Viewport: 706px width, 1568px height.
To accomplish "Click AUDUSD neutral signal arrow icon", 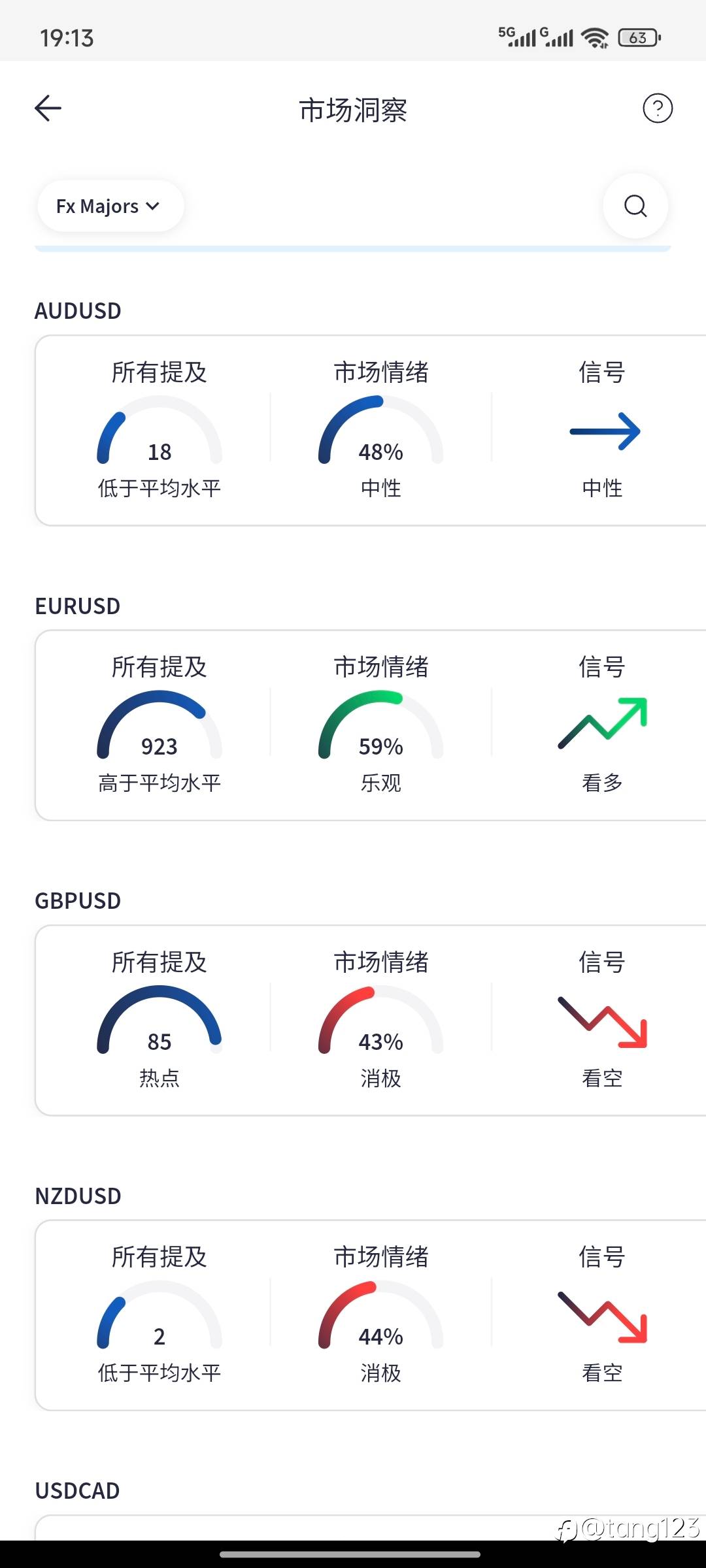I will pos(605,431).
